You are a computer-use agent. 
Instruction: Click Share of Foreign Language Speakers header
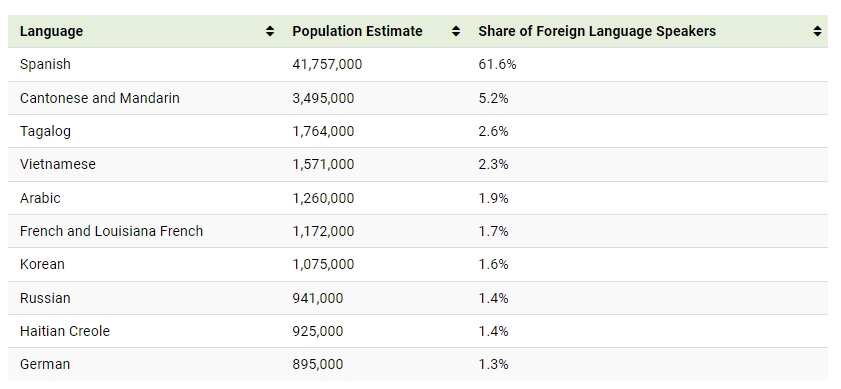pyautogui.click(x=597, y=31)
